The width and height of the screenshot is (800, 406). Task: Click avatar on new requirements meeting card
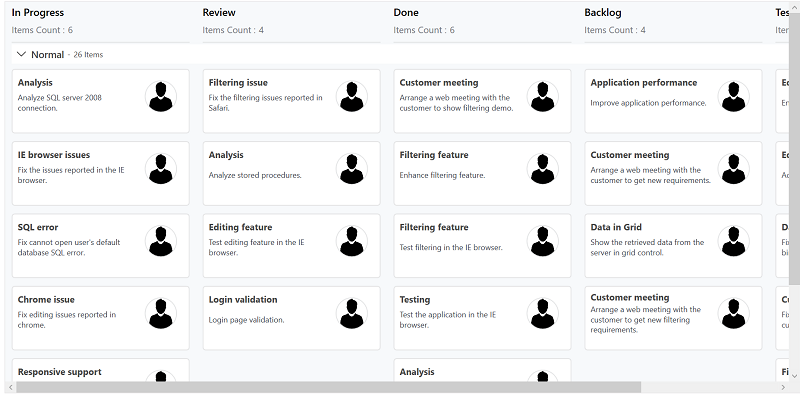(733, 169)
